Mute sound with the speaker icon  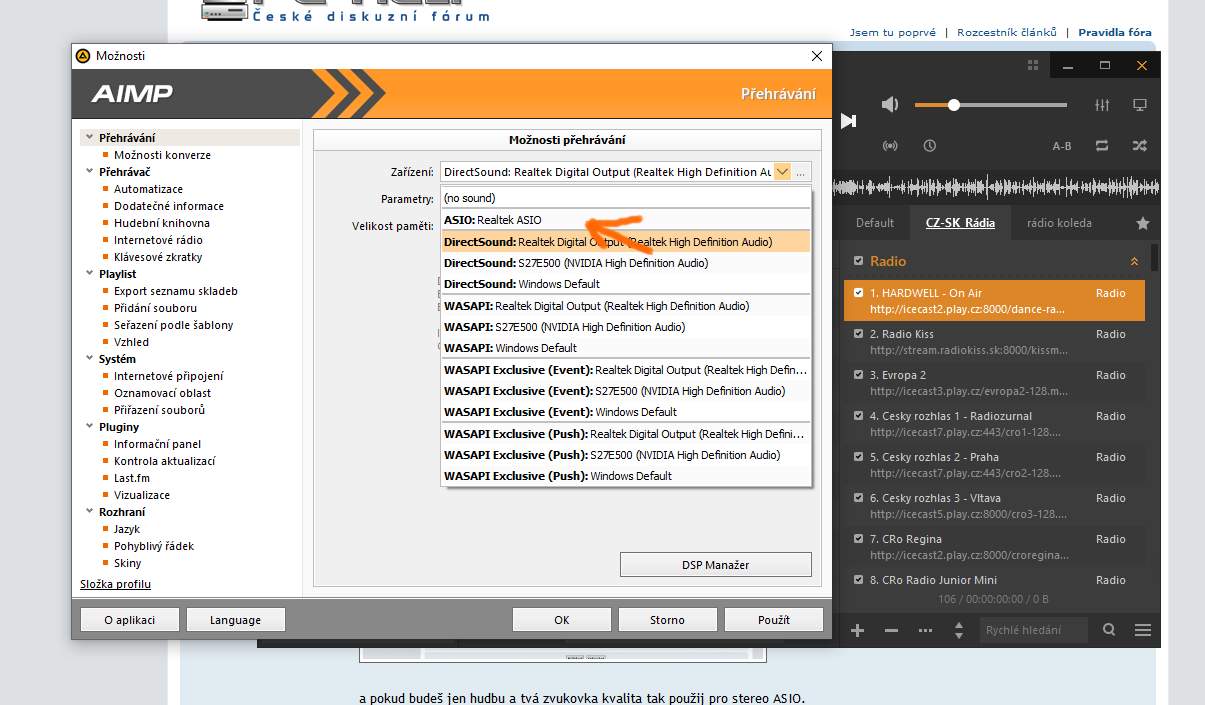(890, 105)
